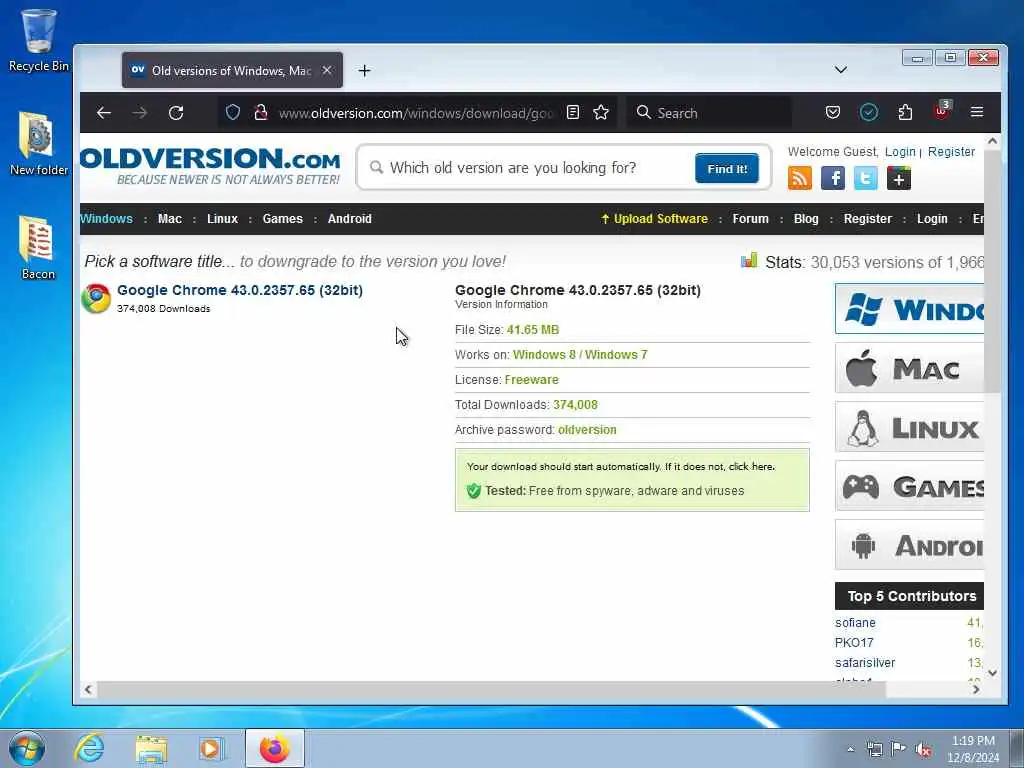Select the Windows category in navigation bar

pos(106,219)
